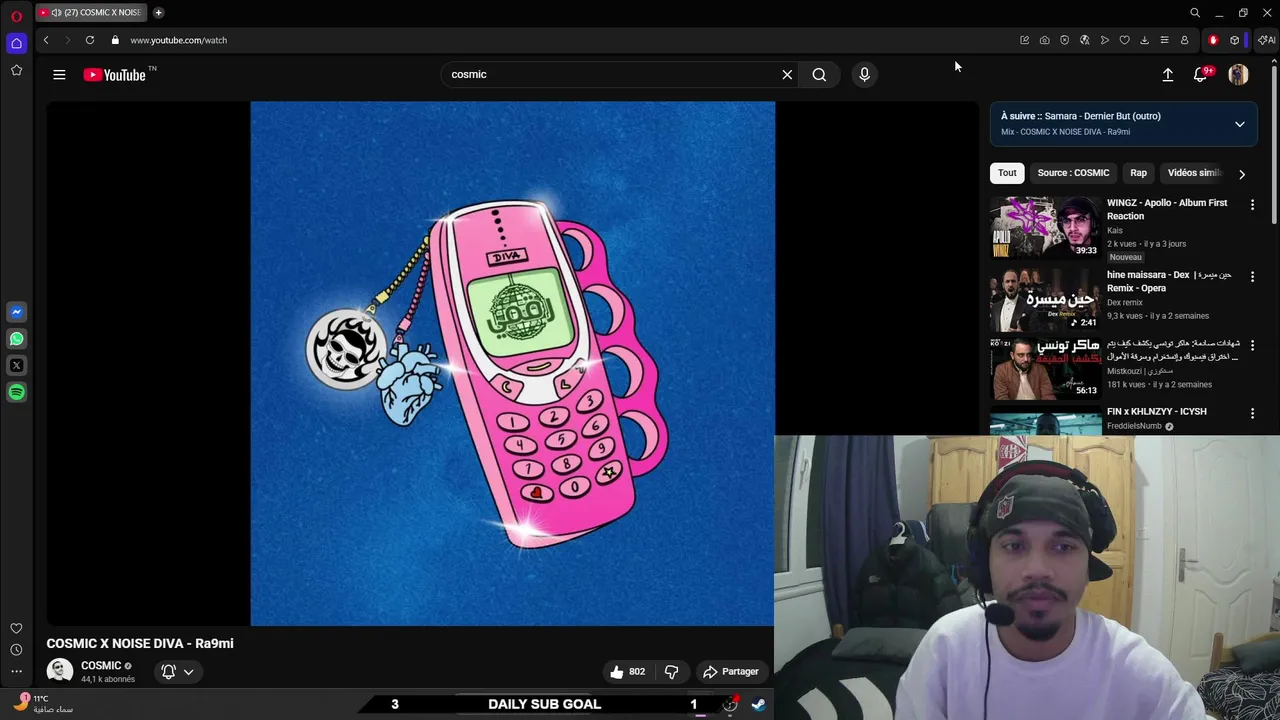Open the page translate icon
The image size is (1280, 720).
click(x=1084, y=40)
